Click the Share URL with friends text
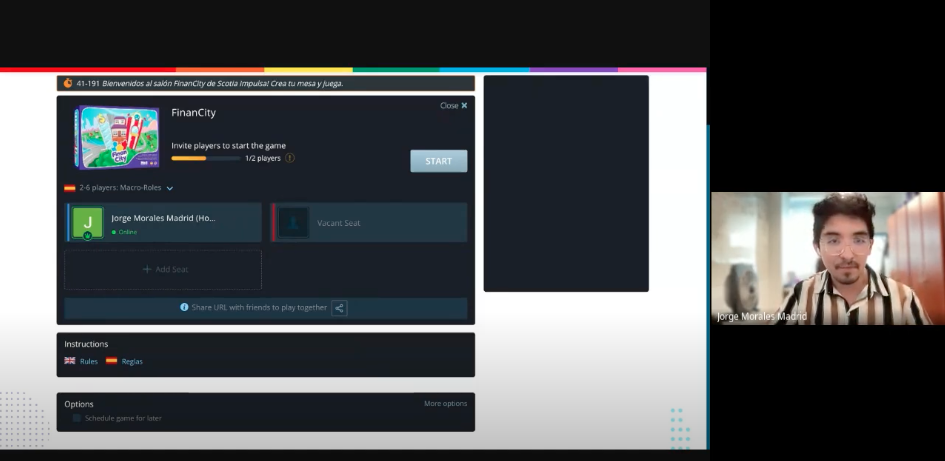This screenshot has width=945, height=461. [259, 307]
